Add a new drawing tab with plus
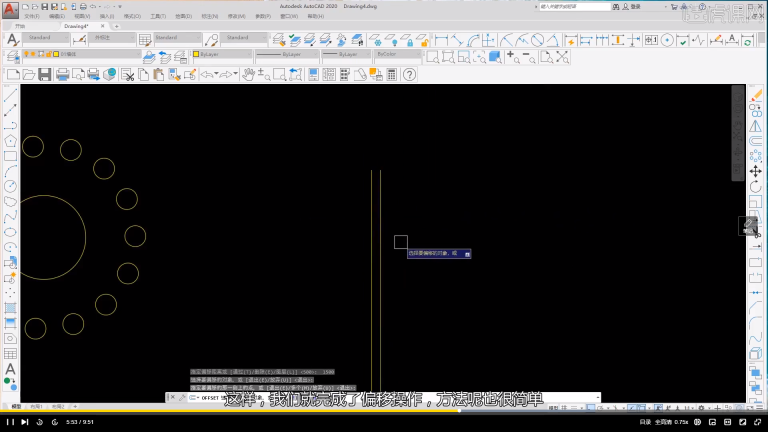The width and height of the screenshot is (768, 432). [117, 26]
